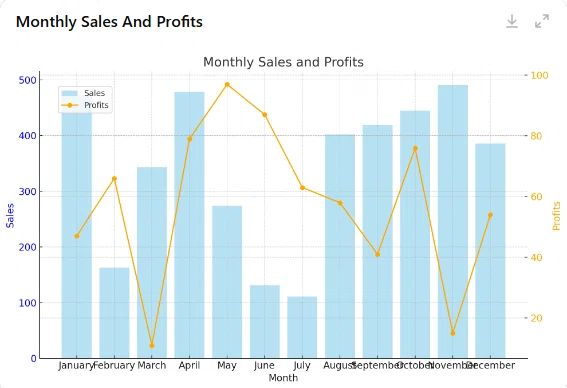Click the September profit data point

[x=378, y=255]
